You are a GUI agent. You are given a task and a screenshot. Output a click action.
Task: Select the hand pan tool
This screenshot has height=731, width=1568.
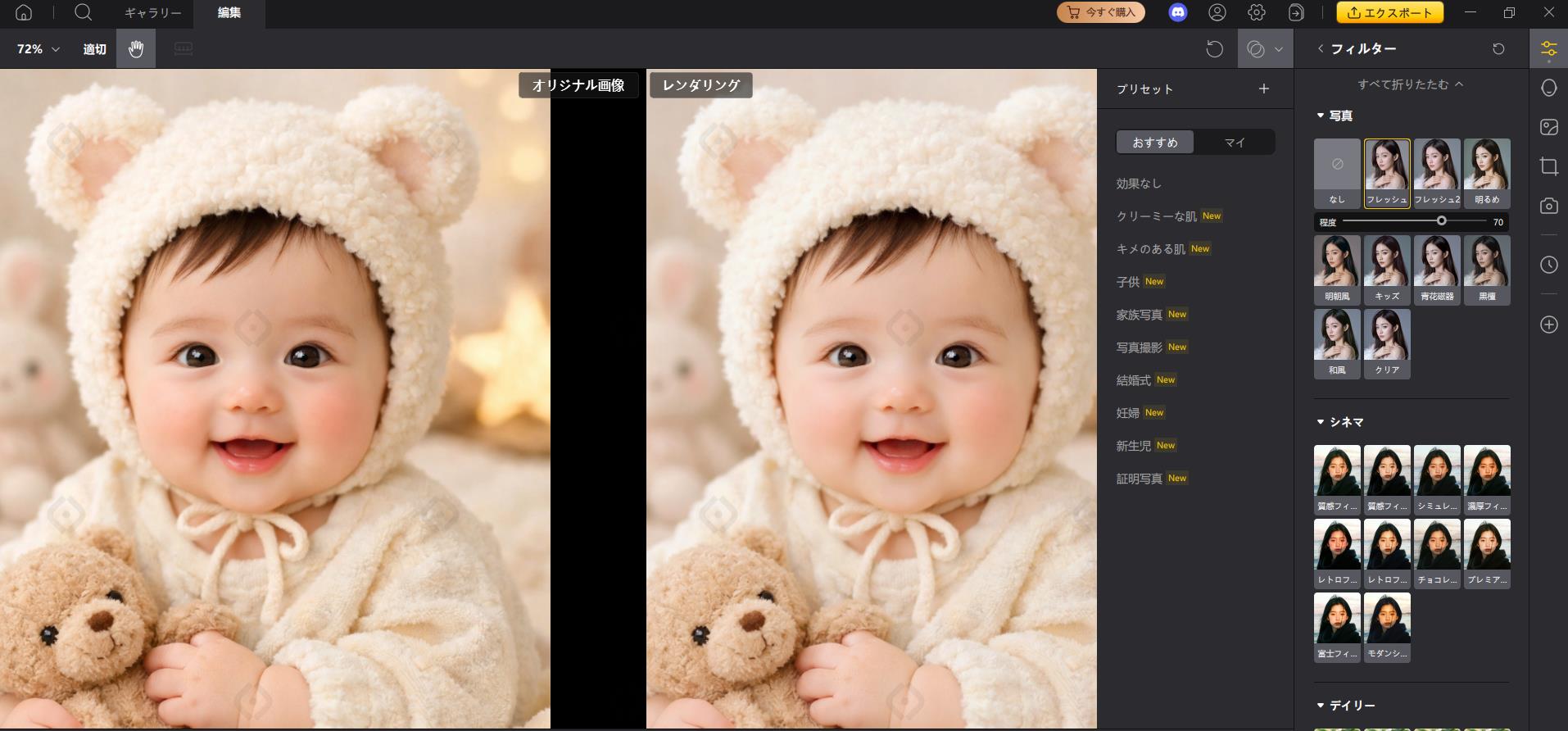coord(136,49)
